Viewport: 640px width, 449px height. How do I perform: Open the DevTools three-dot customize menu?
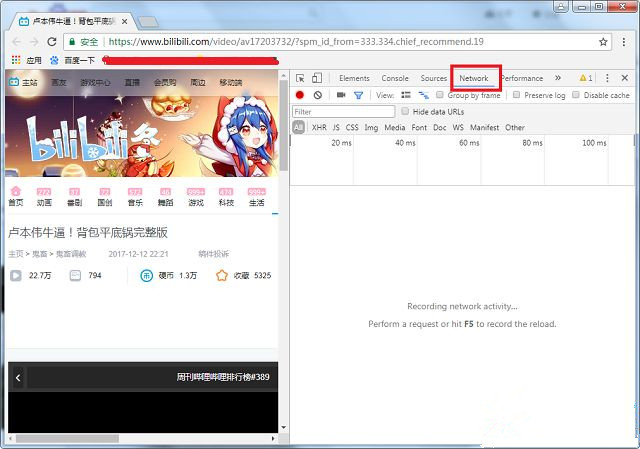(607, 78)
